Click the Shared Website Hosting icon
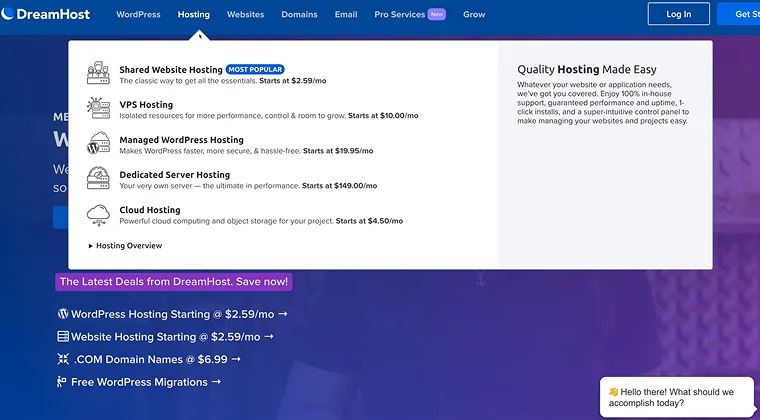Viewport: 760px width, 420px height. pos(98,74)
